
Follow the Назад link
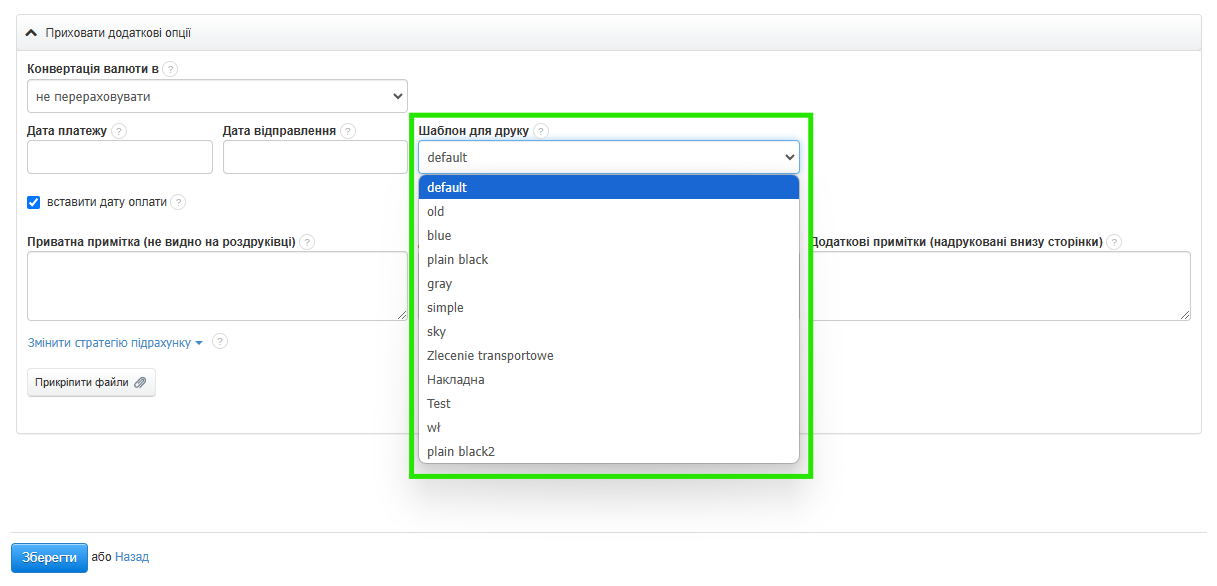132,557
